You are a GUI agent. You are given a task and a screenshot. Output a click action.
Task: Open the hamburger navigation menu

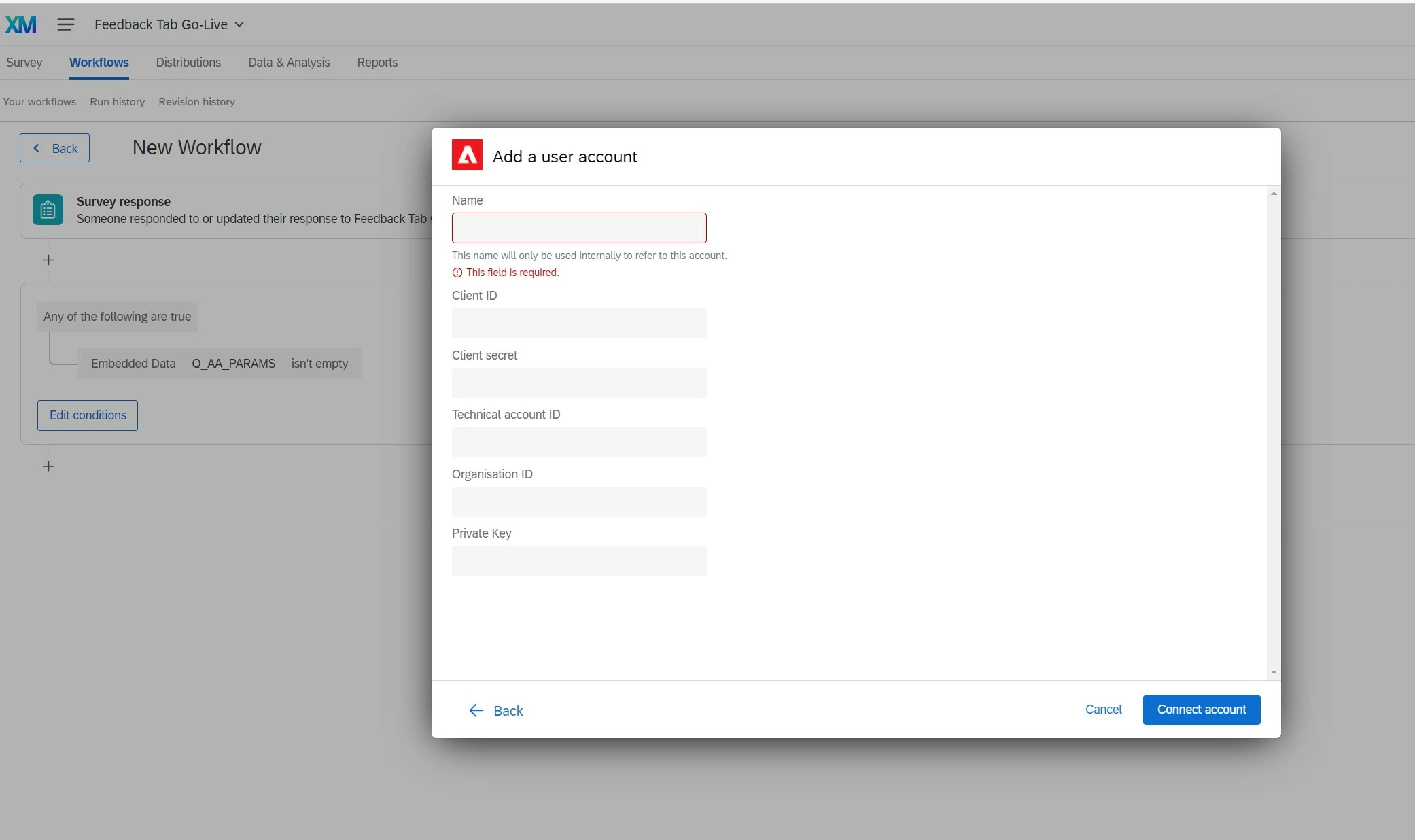(x=66, y=25)
